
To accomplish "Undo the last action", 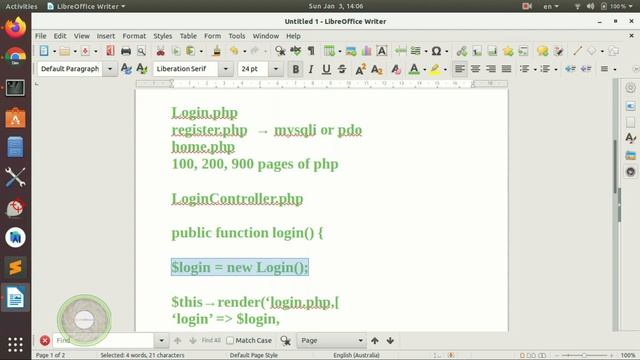I will [234, 51].
